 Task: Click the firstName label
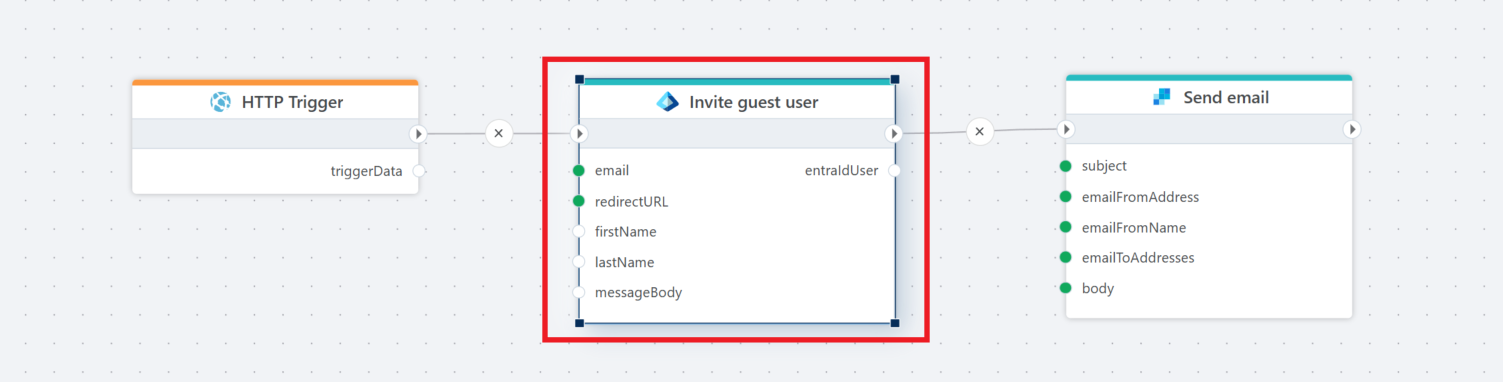(x=626, y=232)
